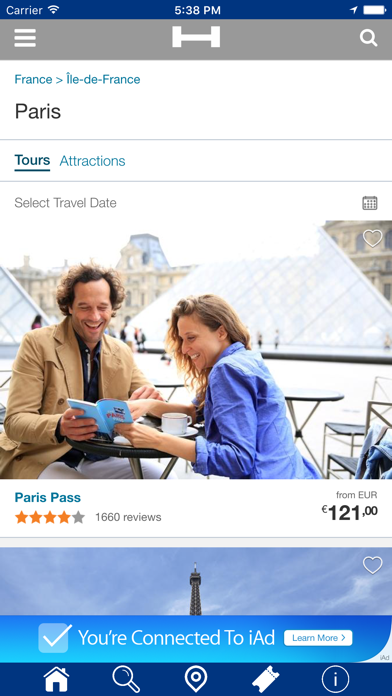Switch to the Tours tab

[x=32, y=160]
